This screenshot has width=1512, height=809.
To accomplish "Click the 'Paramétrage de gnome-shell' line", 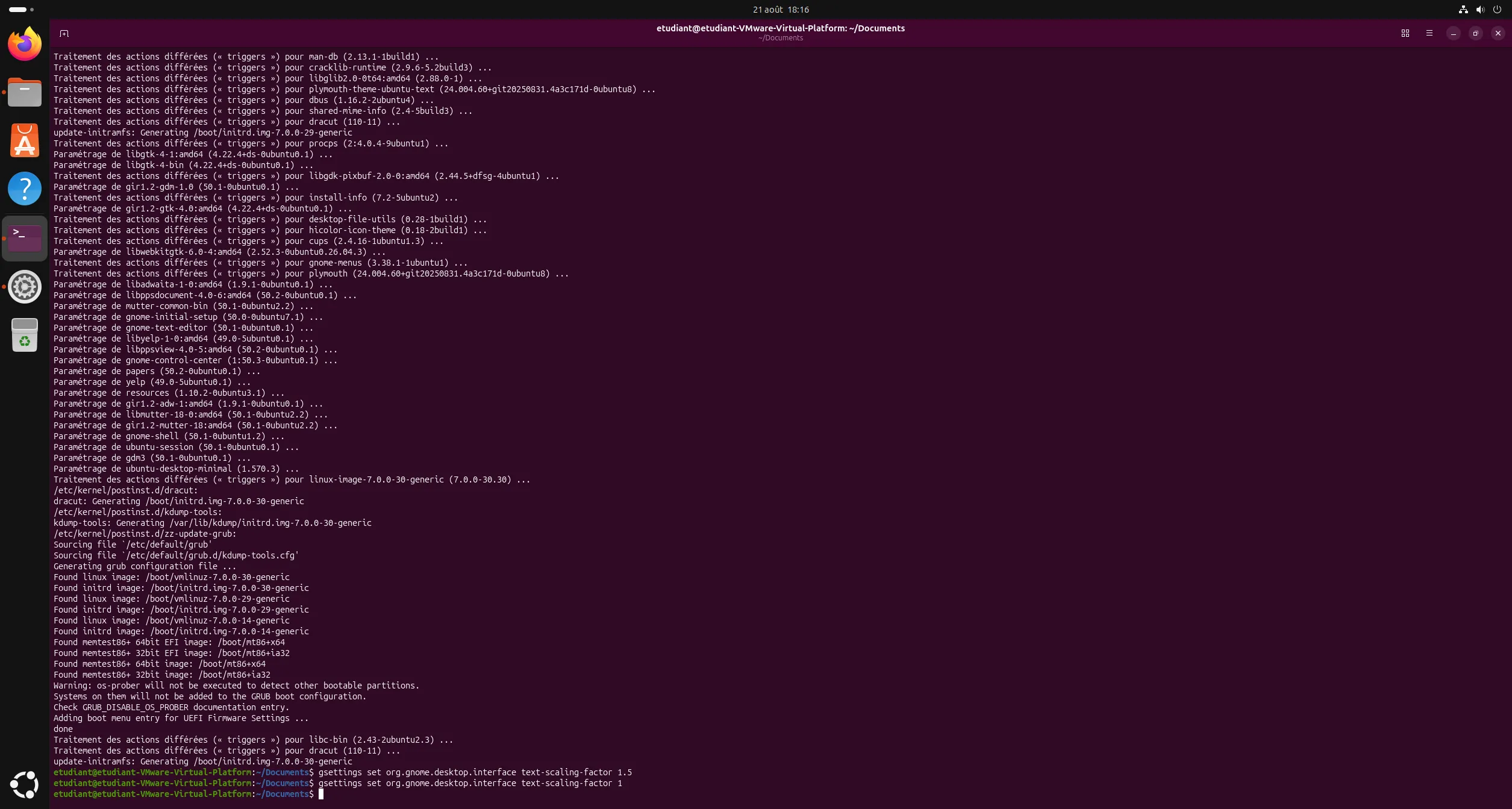I will click(169, 436).
